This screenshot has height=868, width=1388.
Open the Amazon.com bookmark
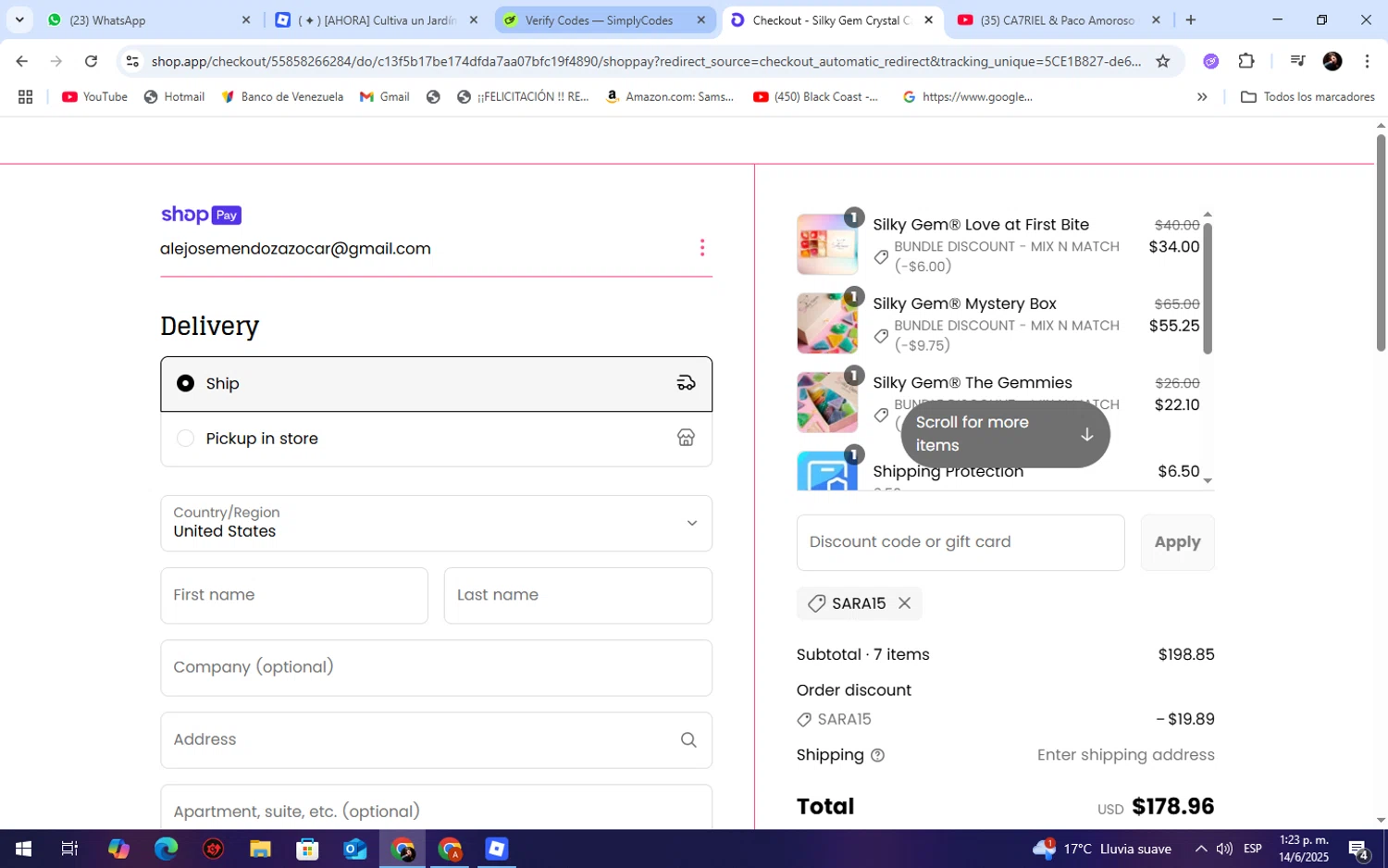pyautogui.click(x=669, y=96)
